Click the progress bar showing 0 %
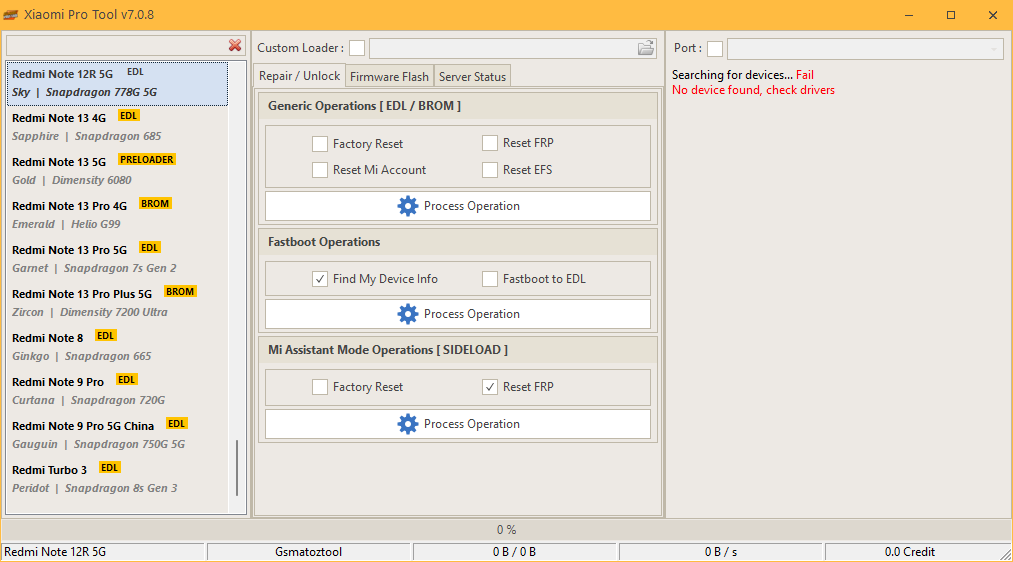The width and height of the screenshot is (1013, 562). click(506, 529)
